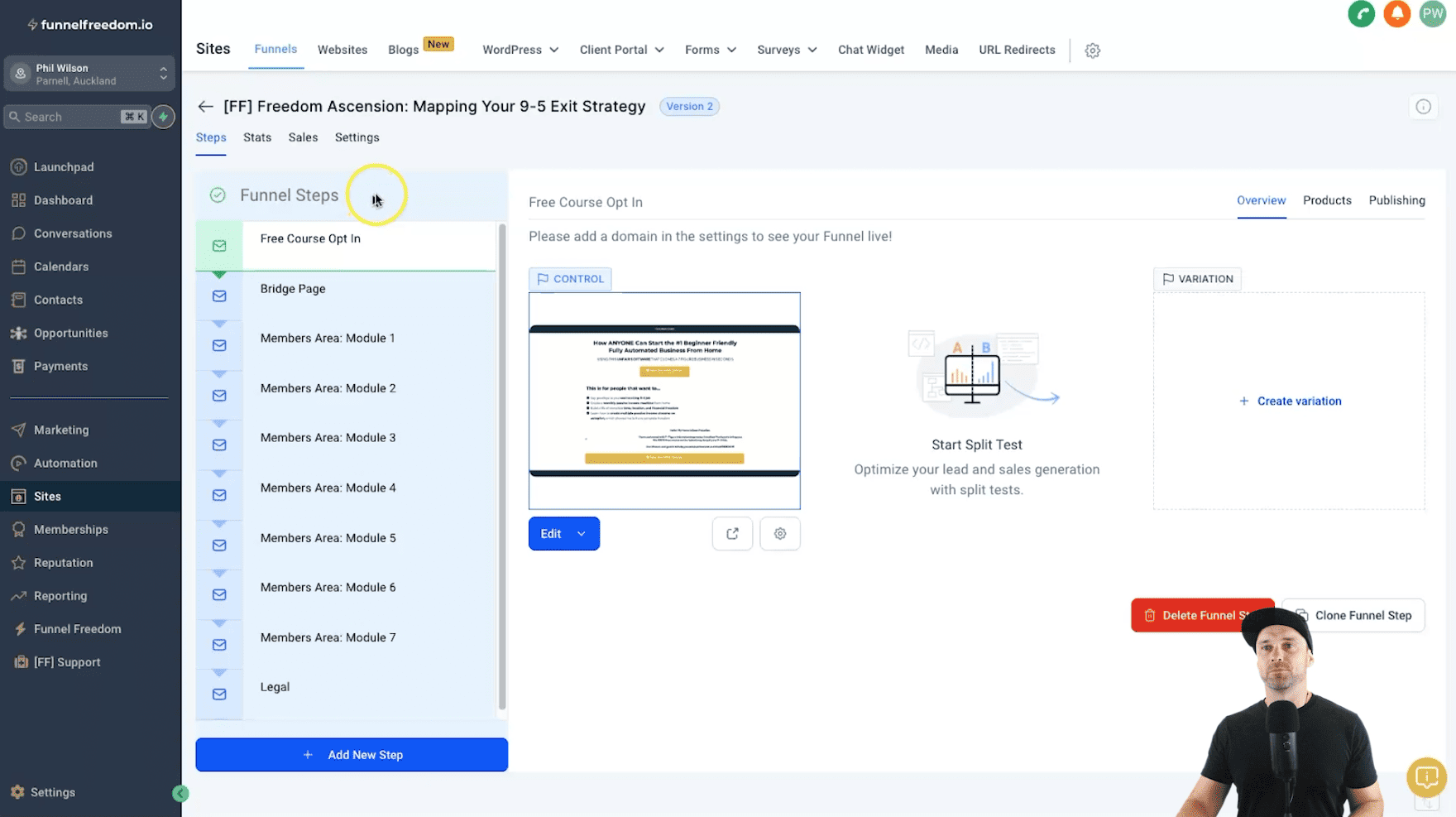This screenshot has width=1456, height=817.
Task: Click the notifications bell icon
Action: pos(1396,14)
